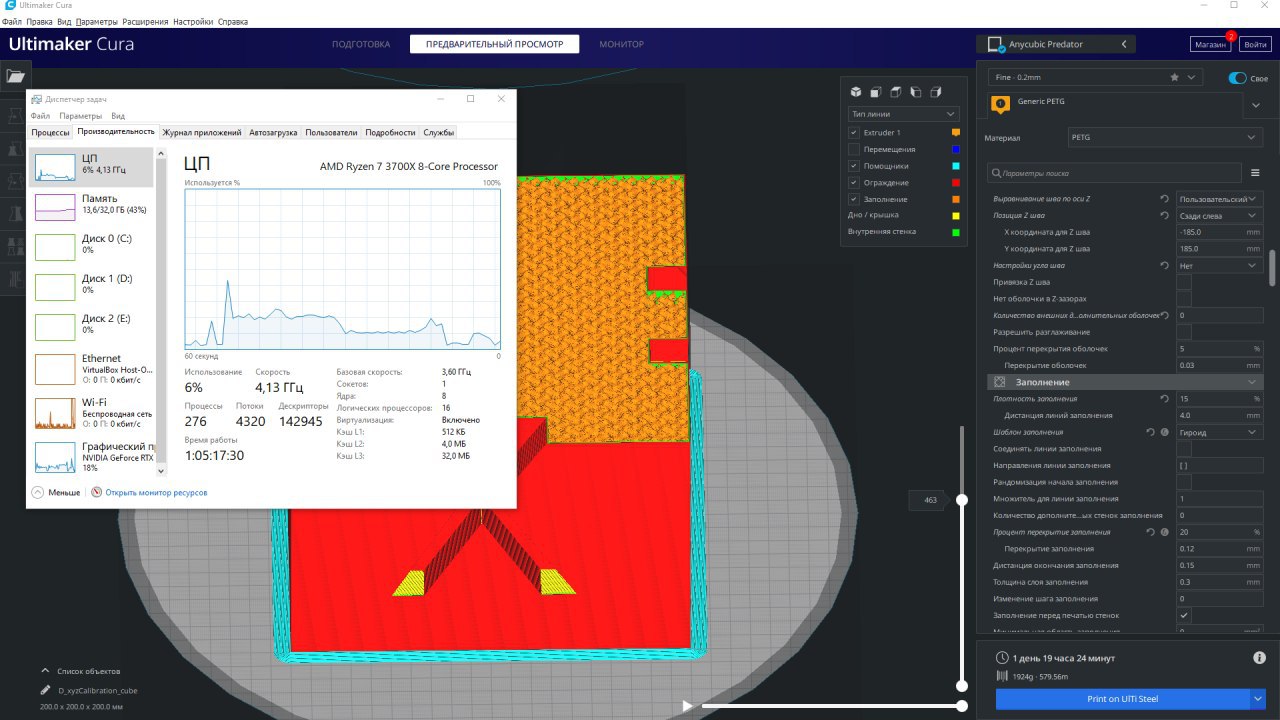This screenshot has width=1280, height=720.
Task: Collapse the infill settings section
Action: (x=1251, y=382)
